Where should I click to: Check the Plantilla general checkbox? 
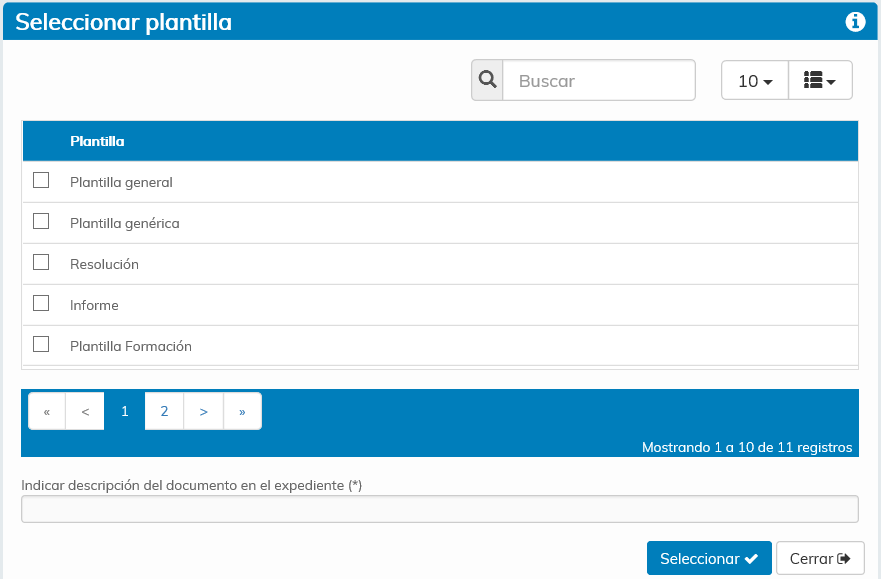click(41, 181)
